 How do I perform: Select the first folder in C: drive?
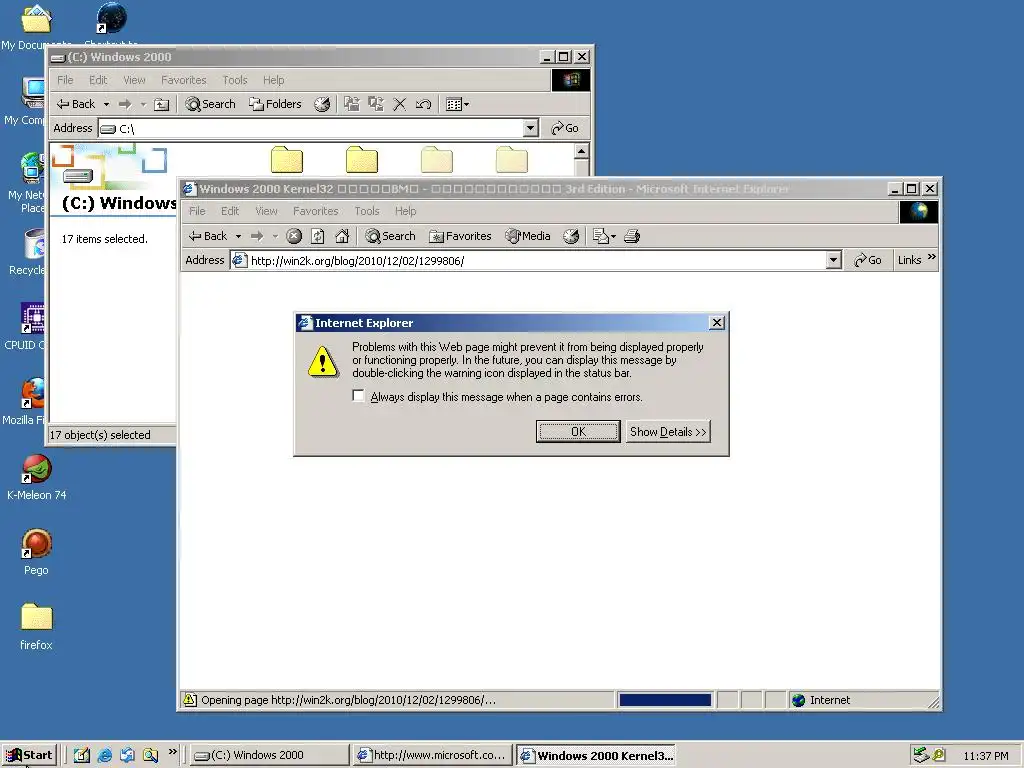pos(287,160)
